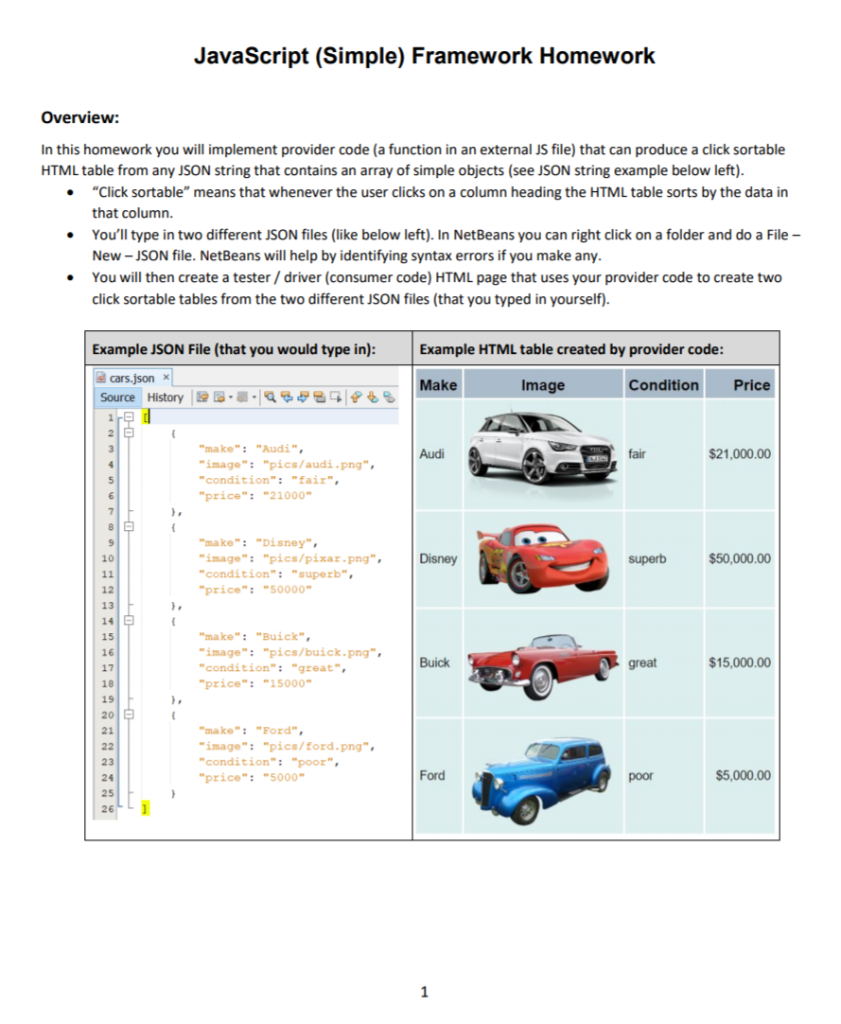Collapse the Audi object fold at line 2
This screenshot has width=841, height=1024.
129,432
